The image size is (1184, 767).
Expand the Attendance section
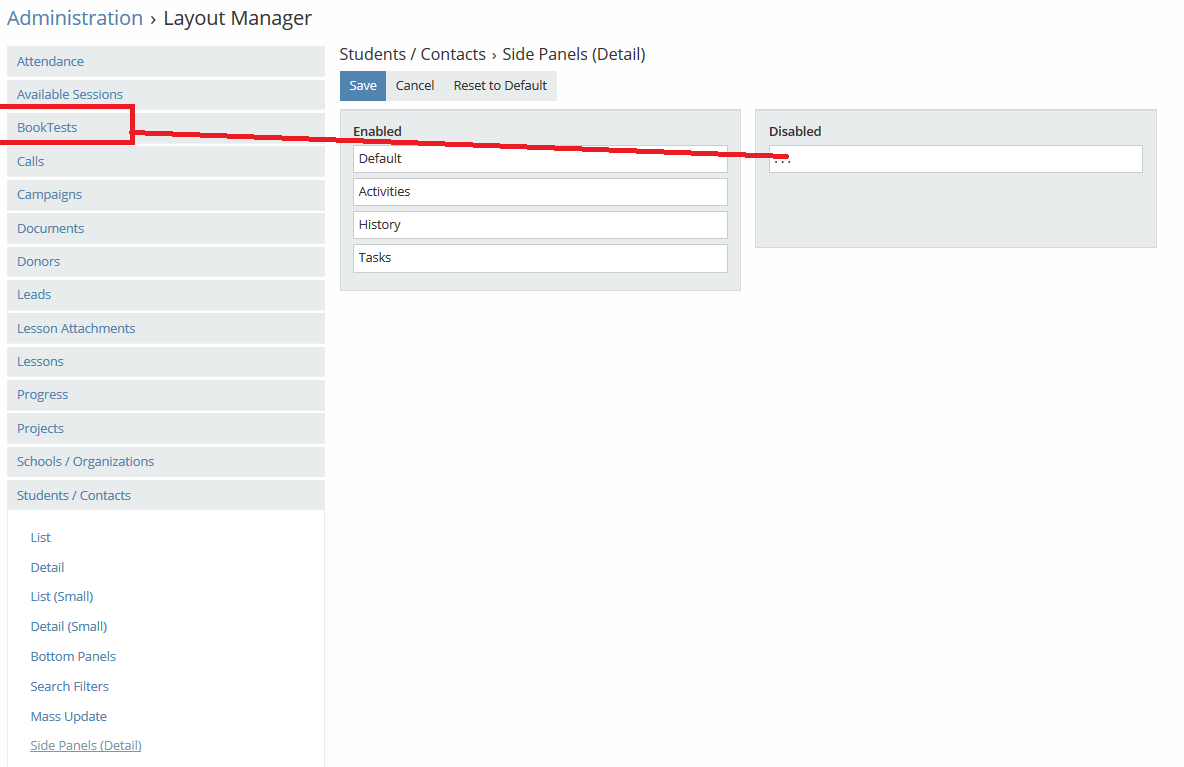point(51,62)
